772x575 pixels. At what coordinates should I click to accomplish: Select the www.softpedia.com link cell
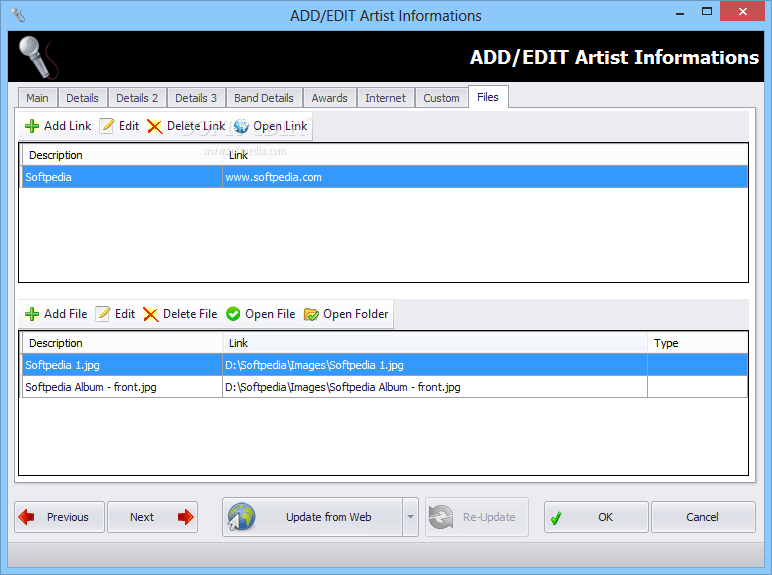point(485,177)
